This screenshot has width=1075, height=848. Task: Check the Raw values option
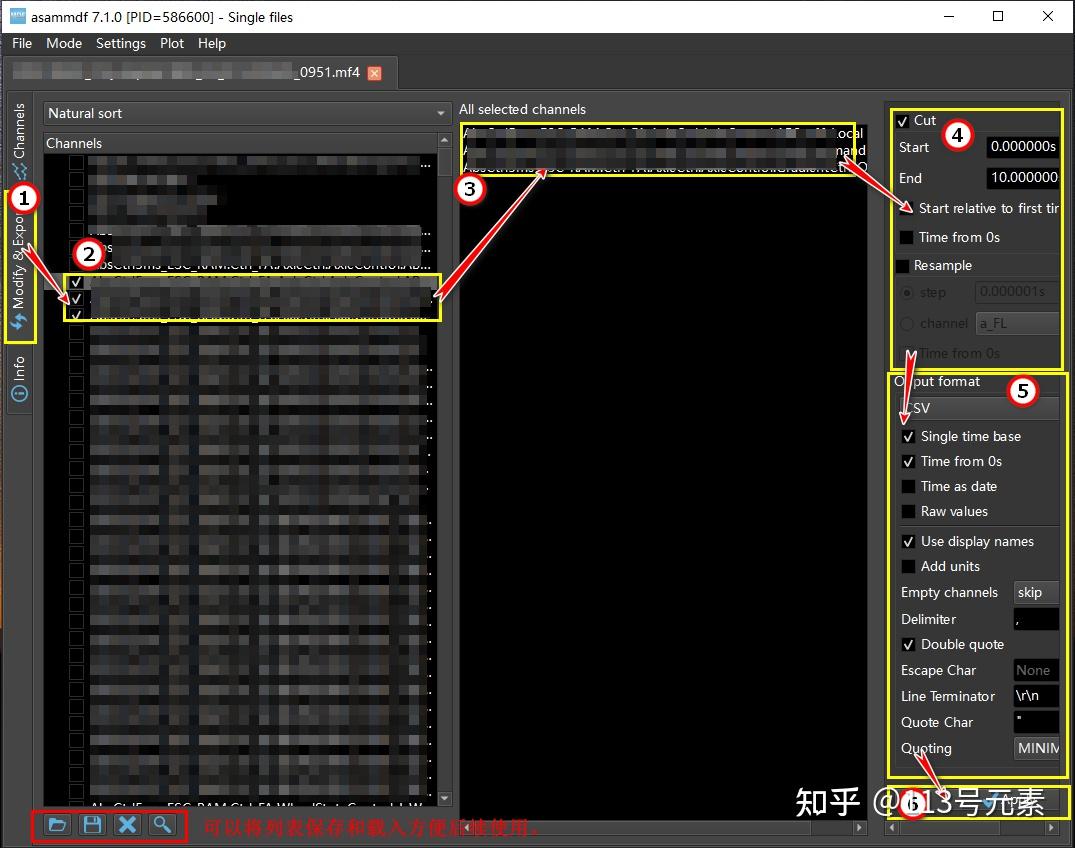[908, 511]
